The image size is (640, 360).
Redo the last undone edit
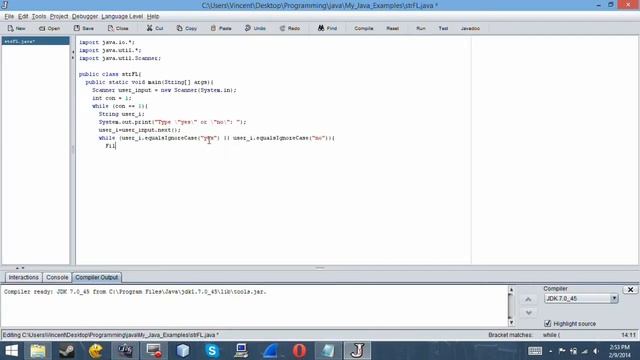[290, 29]
